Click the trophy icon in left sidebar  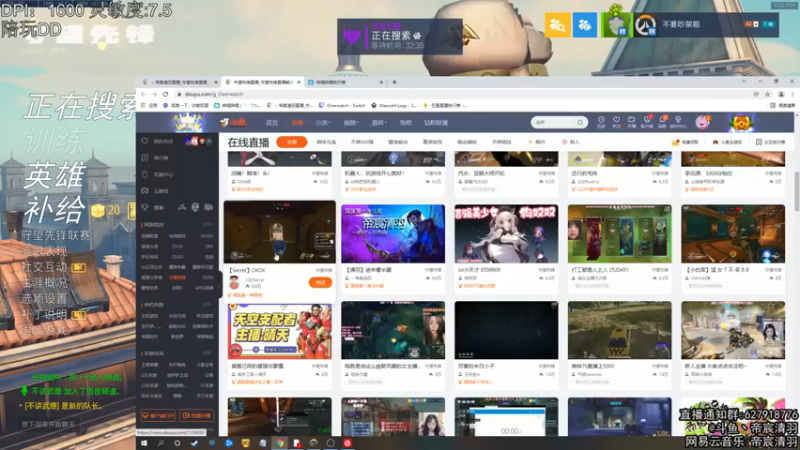click(x=145, y=207)
